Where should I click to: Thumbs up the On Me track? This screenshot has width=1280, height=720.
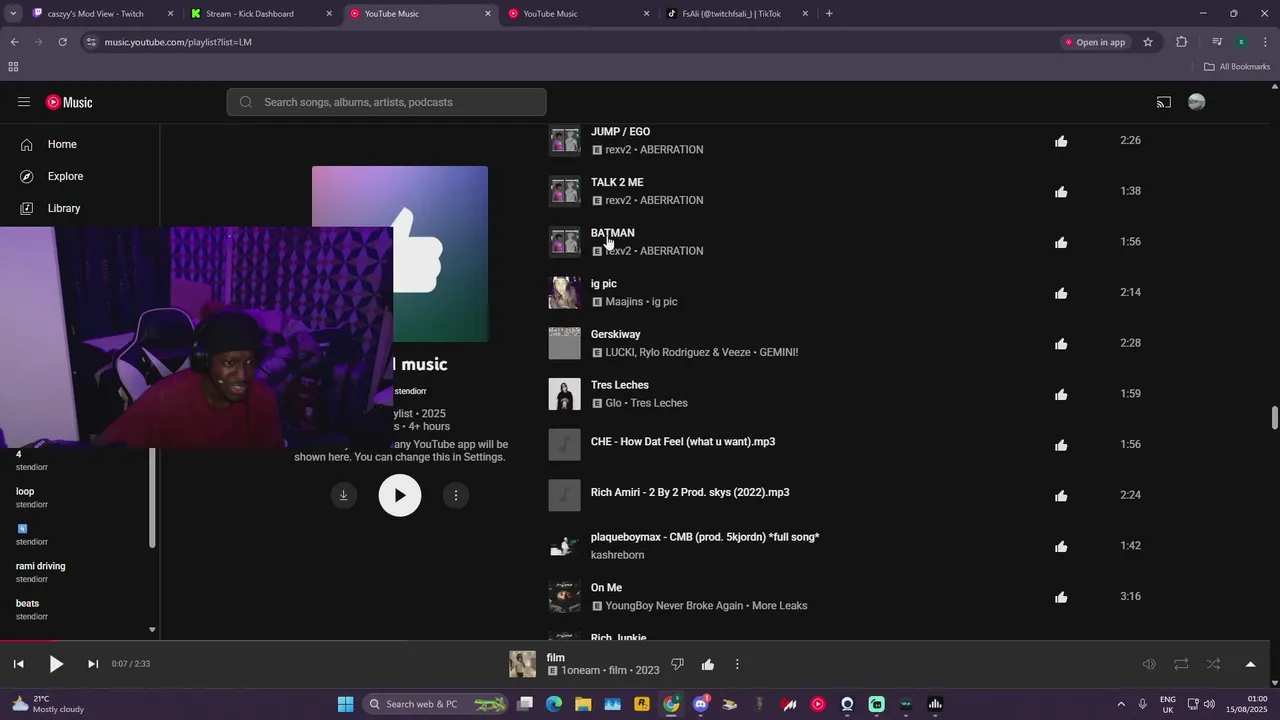[1061, 597]
